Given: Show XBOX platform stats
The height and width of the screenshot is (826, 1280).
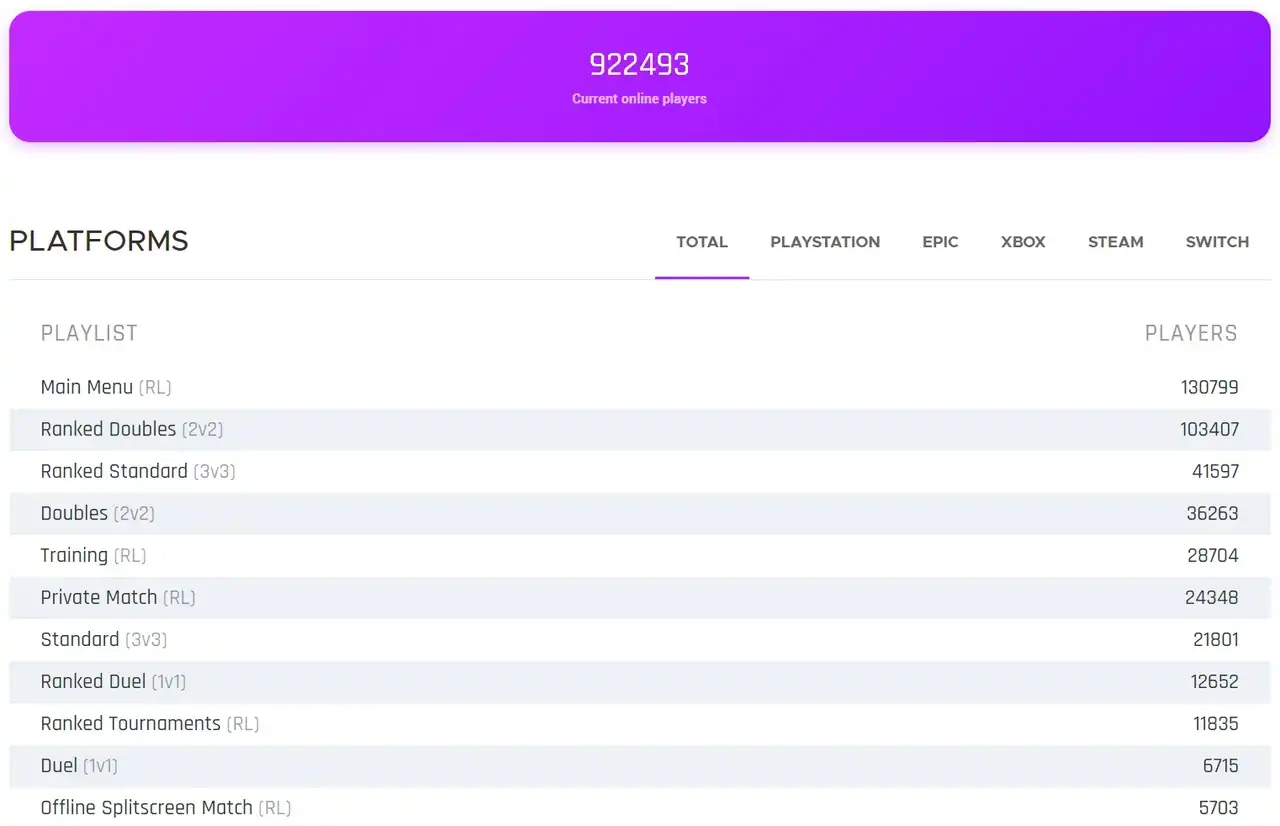Looking at the screenshot, I should 1023,242.
